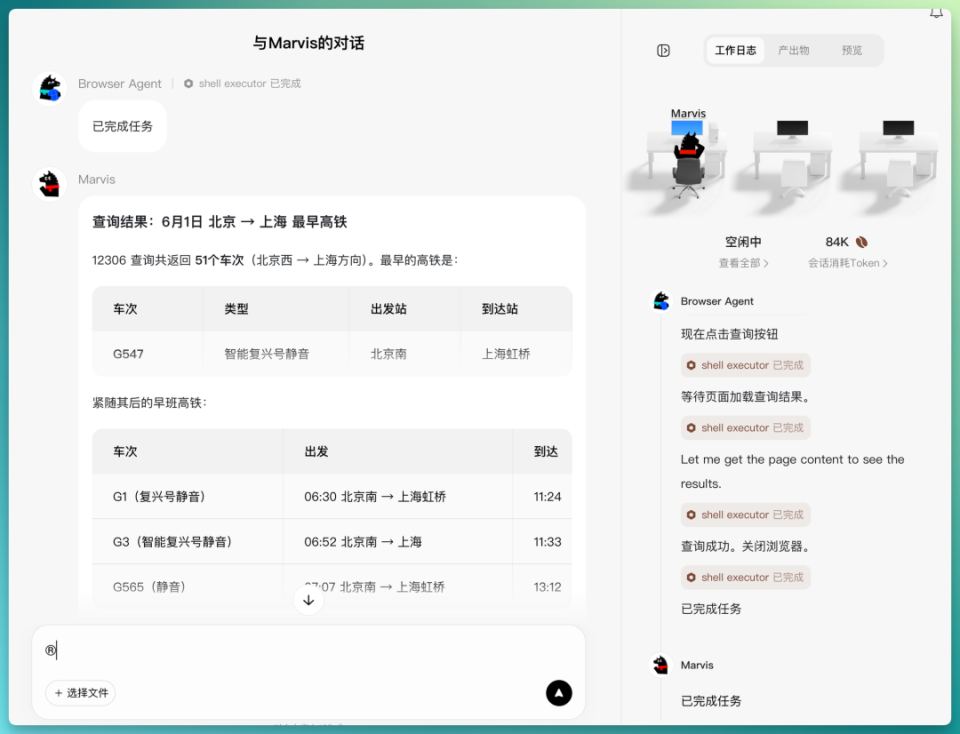The image size is (960, 734).
Task: Click the 11:24 arrival time
Action: (x=547, y=496)
